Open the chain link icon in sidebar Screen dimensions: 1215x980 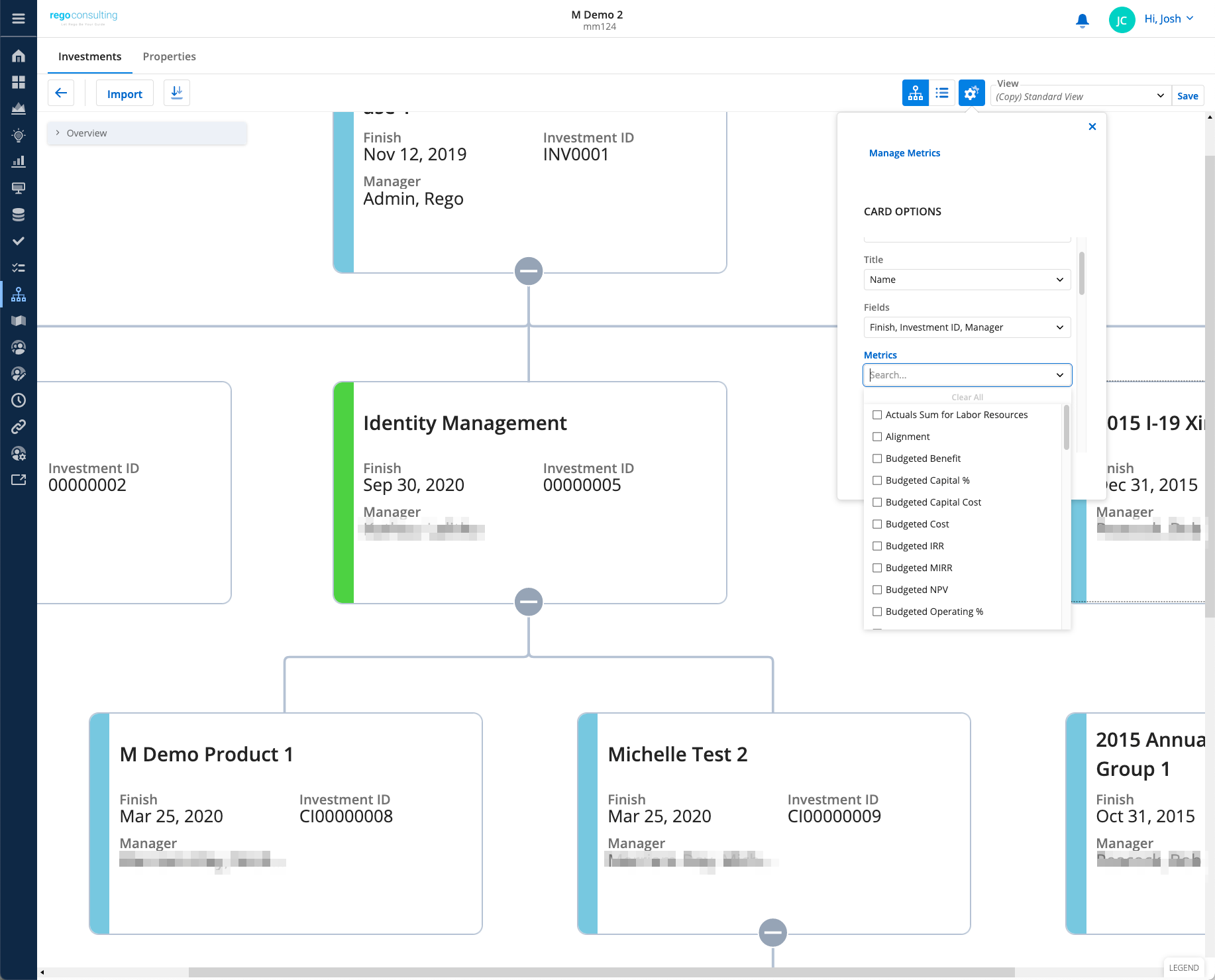19,427
